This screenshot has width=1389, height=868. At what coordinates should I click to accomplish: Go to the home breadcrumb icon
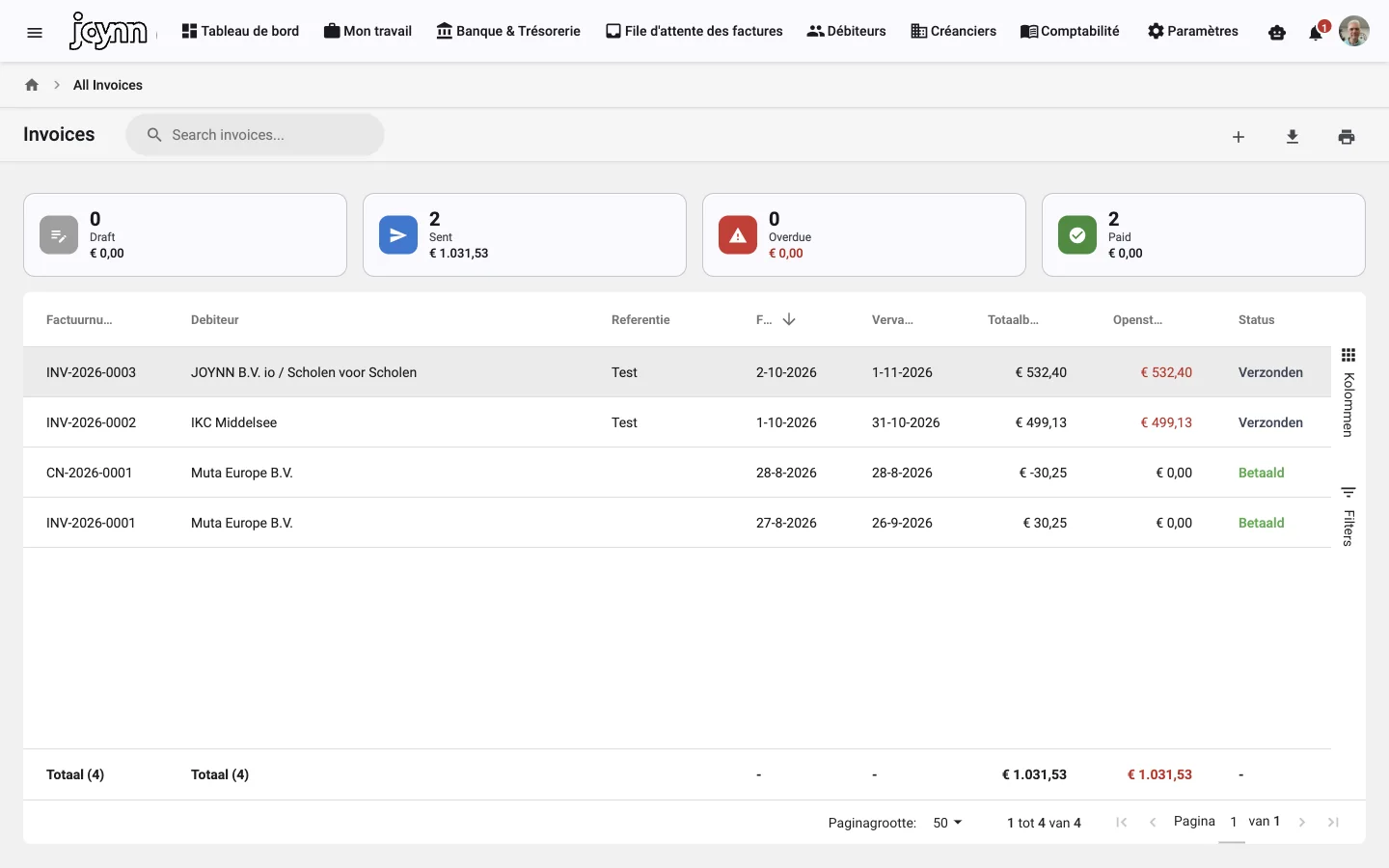[x=32, y=85]
